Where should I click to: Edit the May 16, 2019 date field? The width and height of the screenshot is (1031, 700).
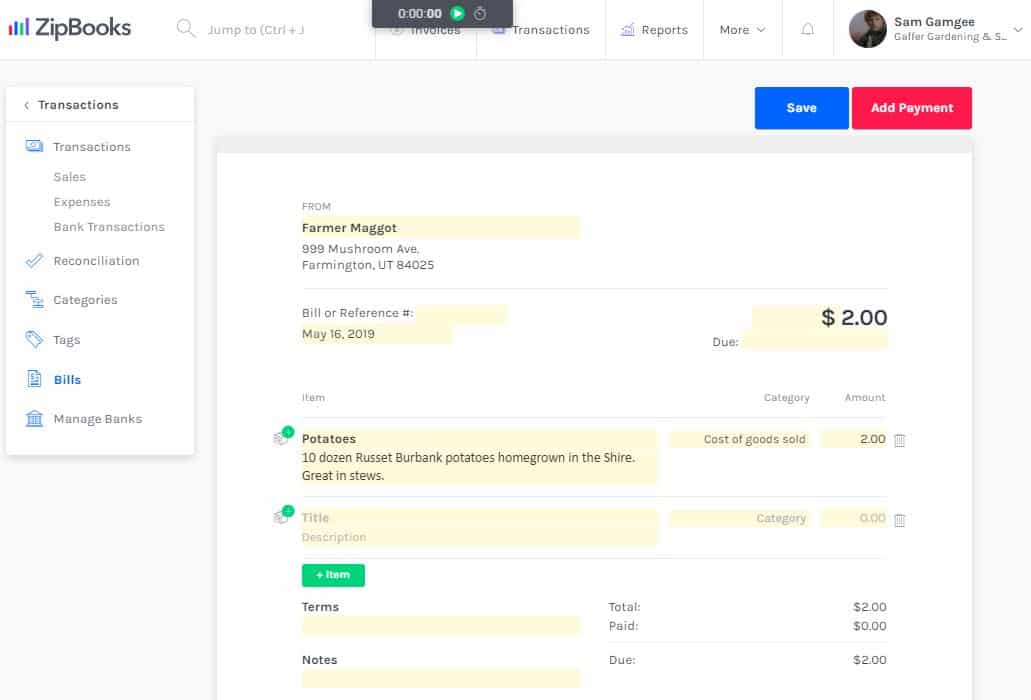377,334
